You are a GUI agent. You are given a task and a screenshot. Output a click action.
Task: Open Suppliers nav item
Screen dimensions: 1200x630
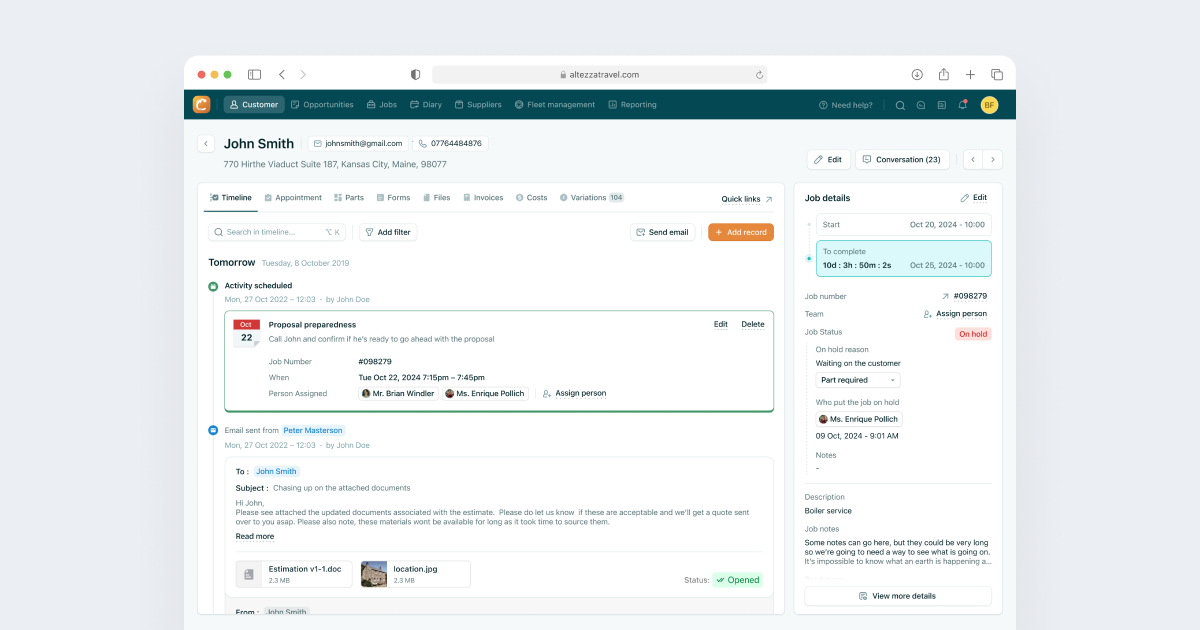click(478, 104)
